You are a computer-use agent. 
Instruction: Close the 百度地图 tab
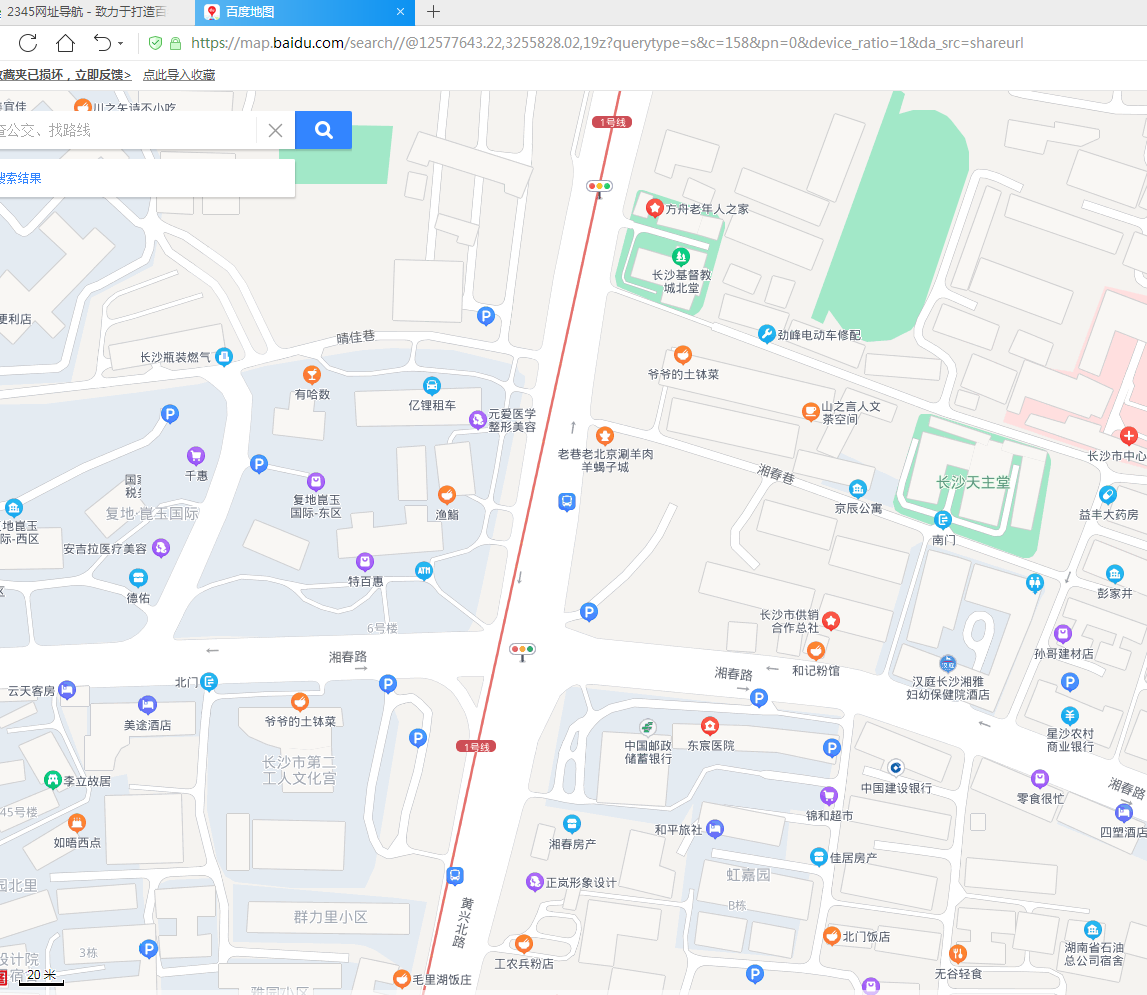point(400,12)
